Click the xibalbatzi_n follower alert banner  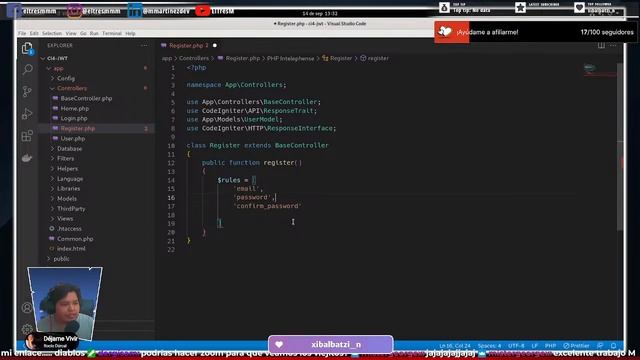point(331,344)
